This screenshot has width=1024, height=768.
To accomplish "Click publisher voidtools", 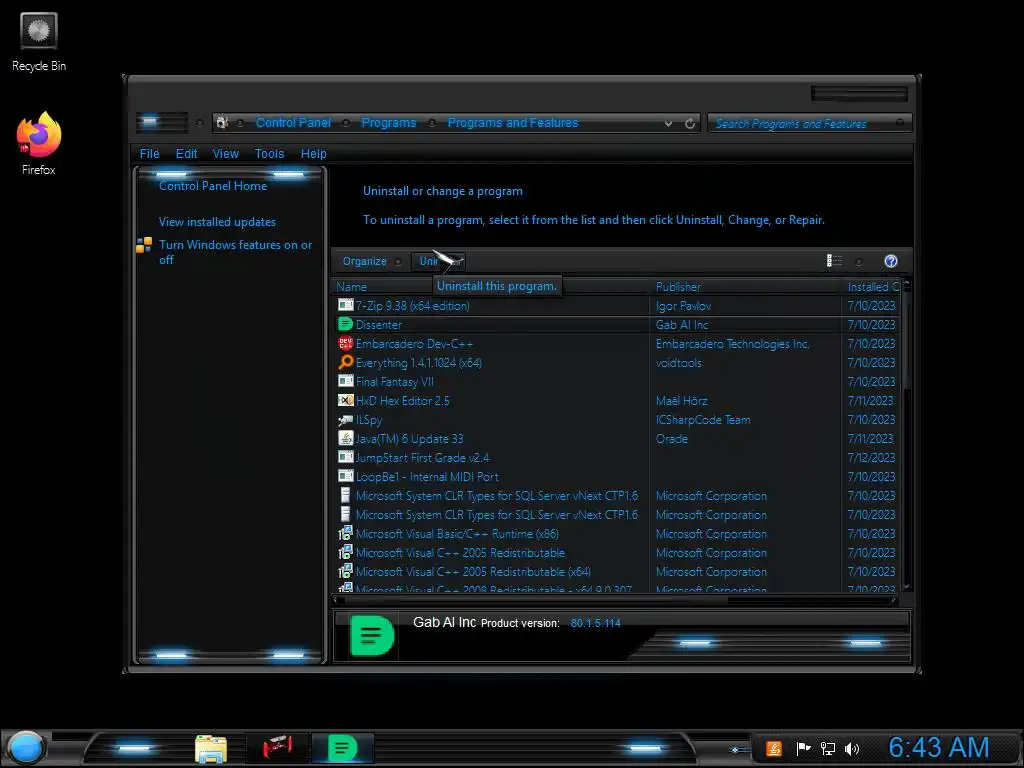I will [678, 362].
